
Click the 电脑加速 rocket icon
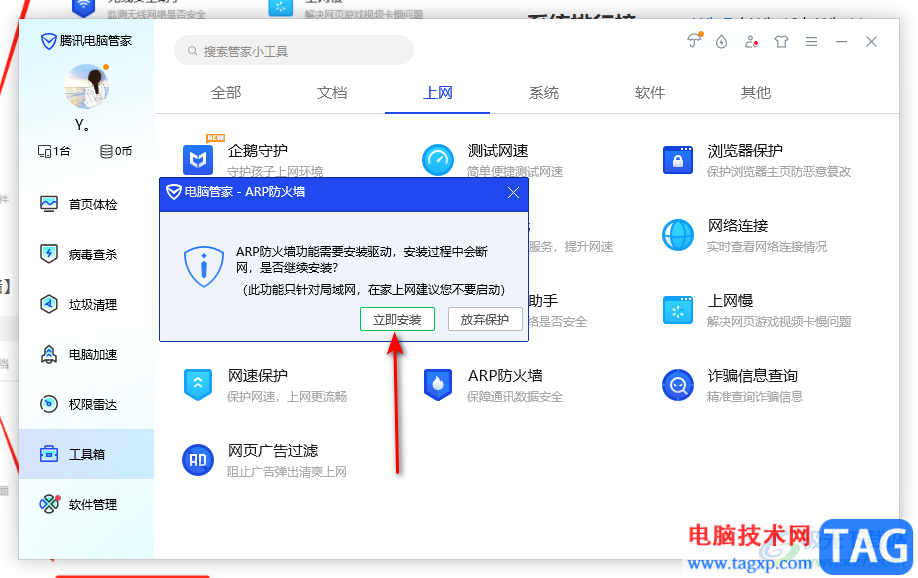tap(49, 354)
